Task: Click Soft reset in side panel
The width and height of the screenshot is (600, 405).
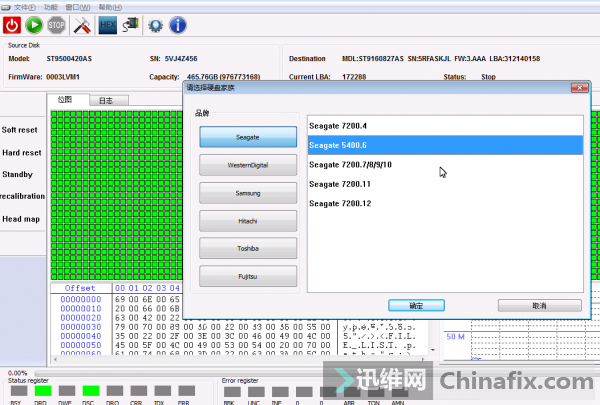Action: pos(20,130)
